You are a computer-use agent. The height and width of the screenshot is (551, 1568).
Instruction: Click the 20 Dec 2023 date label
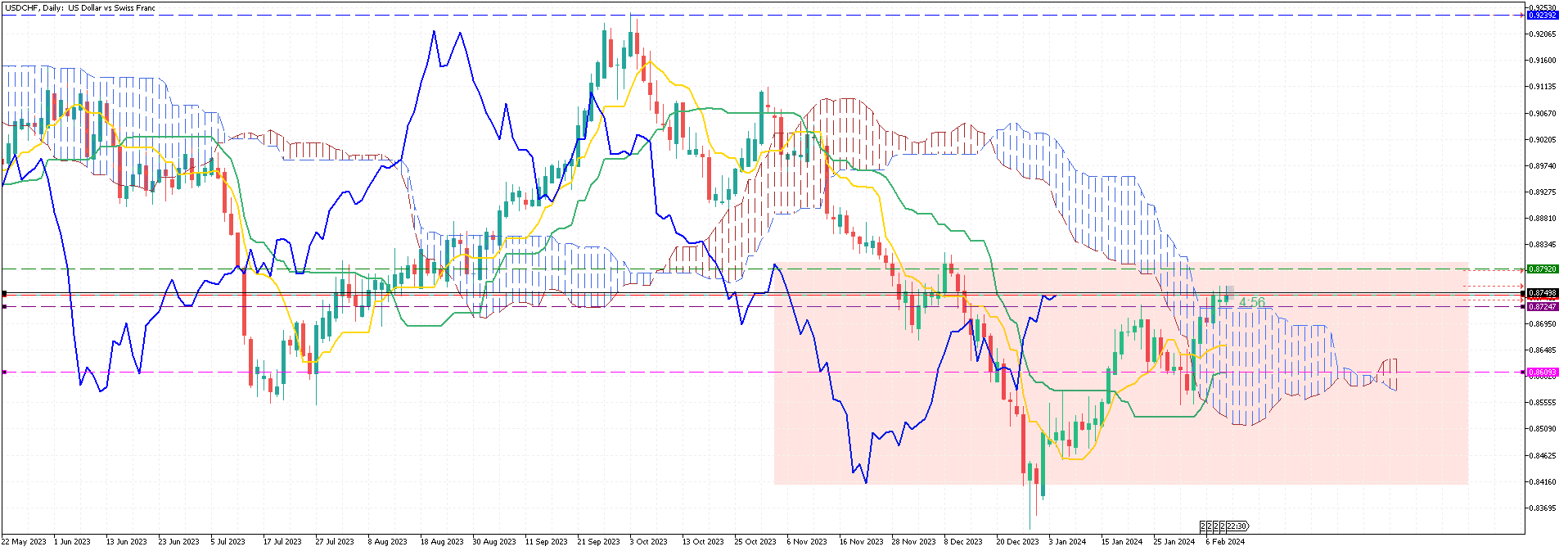[1017, 541]
